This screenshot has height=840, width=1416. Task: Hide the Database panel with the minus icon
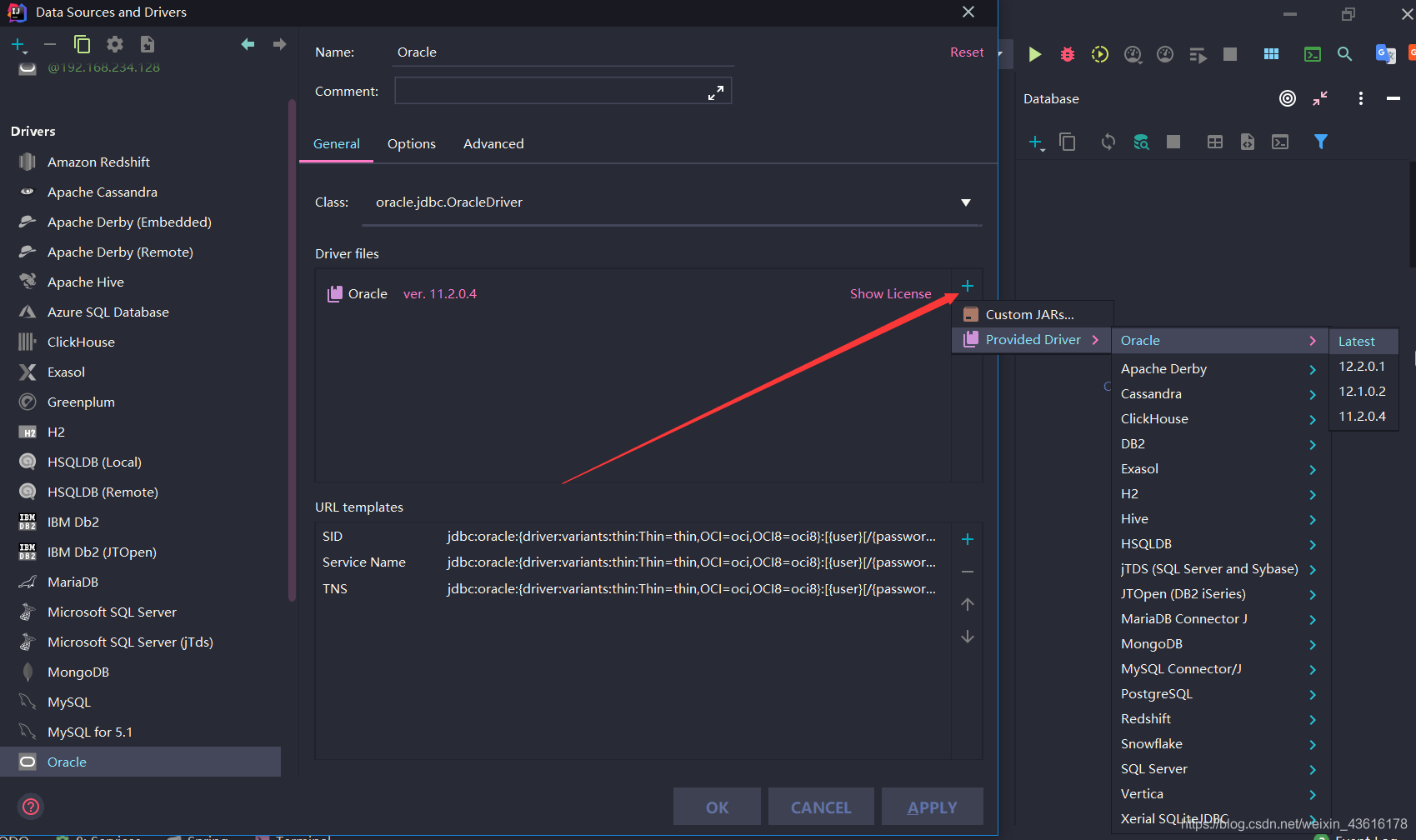coord(1393,98)
